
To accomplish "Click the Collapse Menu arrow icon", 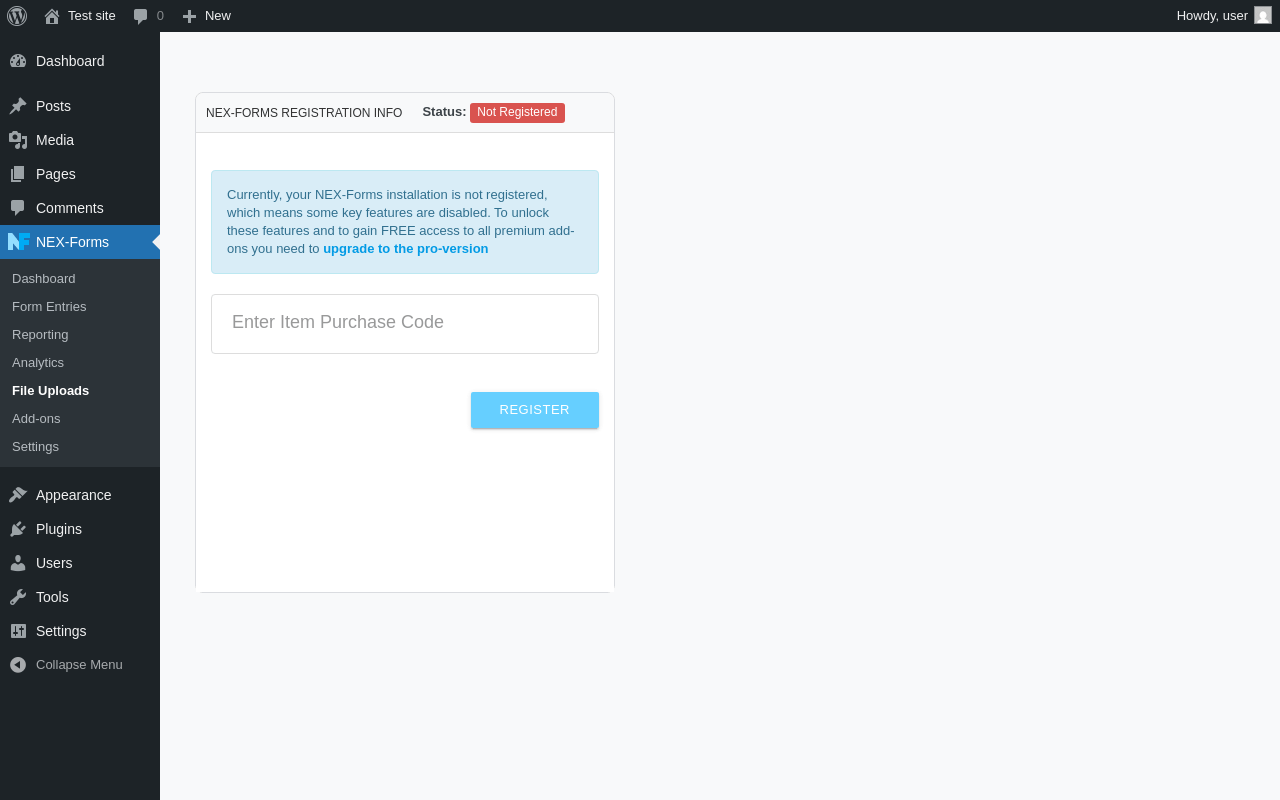I will tap(18, 665).
